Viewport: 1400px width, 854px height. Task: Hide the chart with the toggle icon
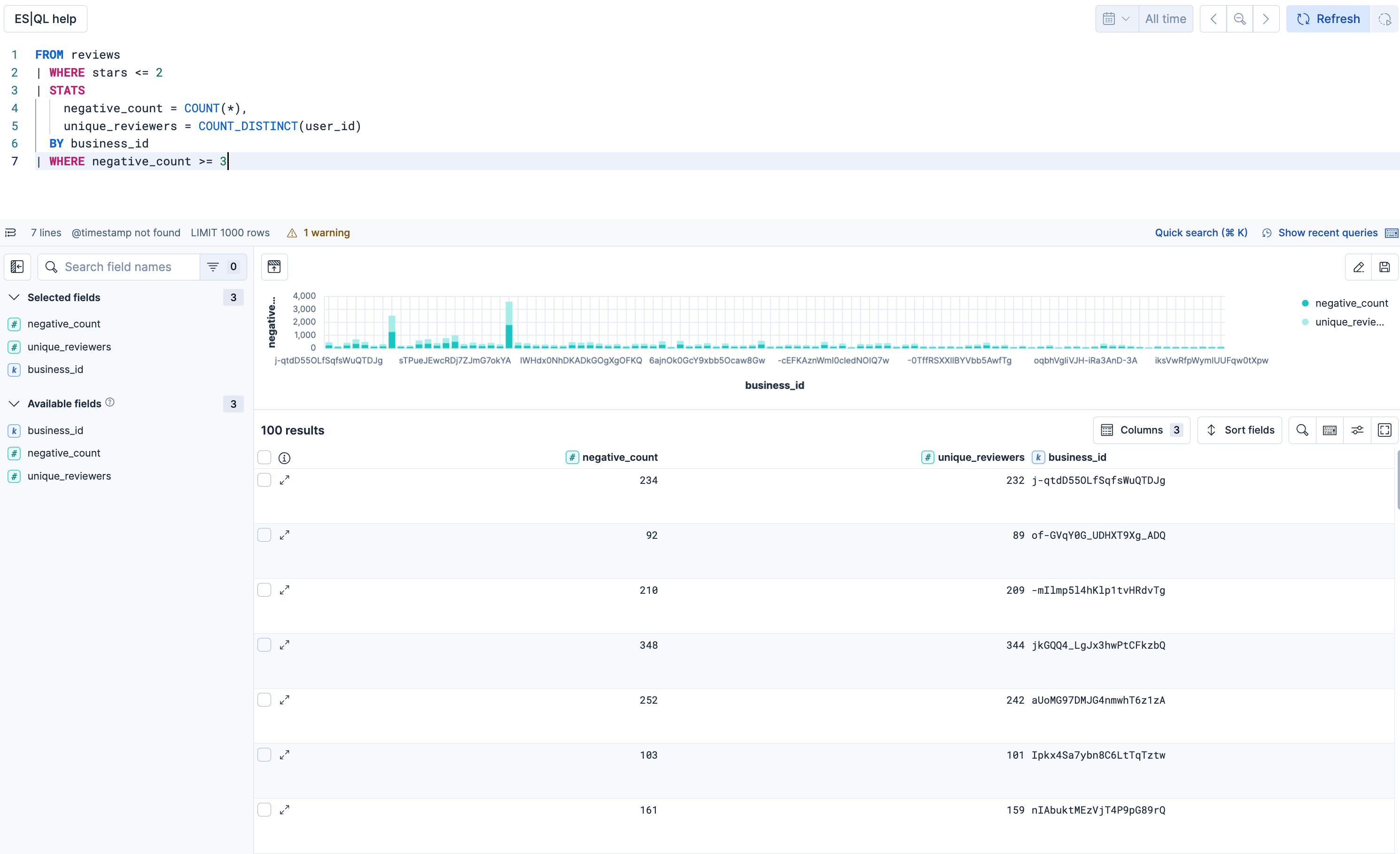click(274, 267)
